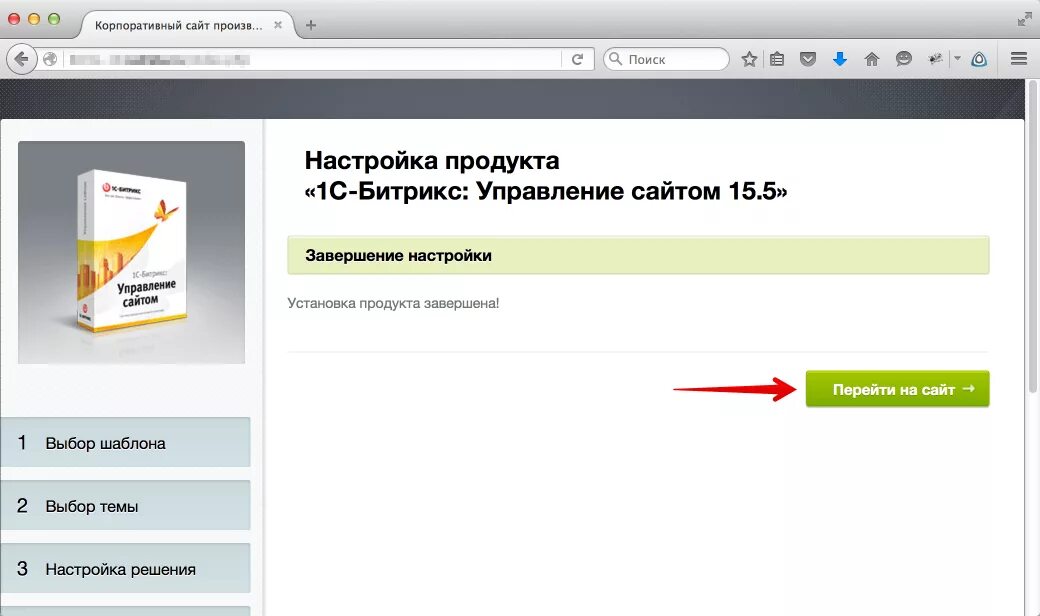Click the Завершение настройки header bar
The height and width of the screenshot is (616, 1040).
[x=638, y=255]
